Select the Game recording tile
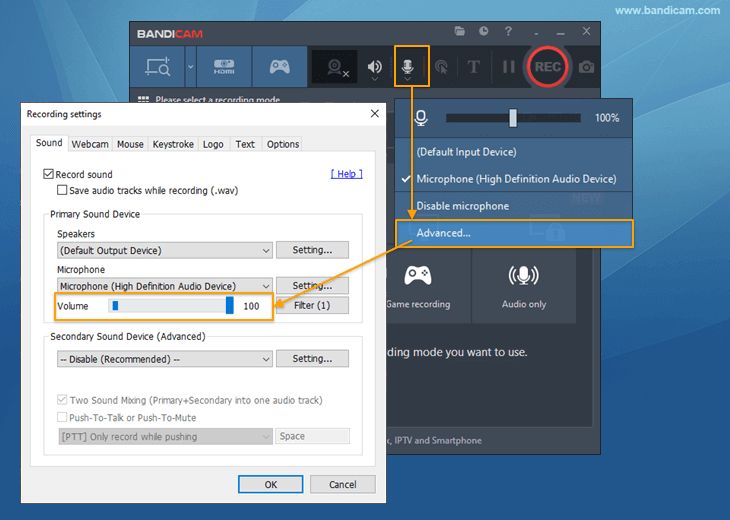Image resolution: width=730 pixels, height=520 pixels. tap(418, 286)
